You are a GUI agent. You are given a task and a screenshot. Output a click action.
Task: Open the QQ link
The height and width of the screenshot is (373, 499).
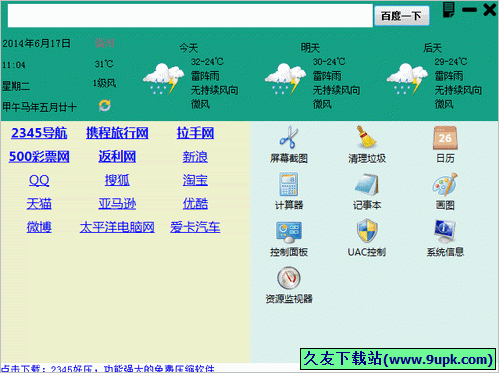pos(39,180)
